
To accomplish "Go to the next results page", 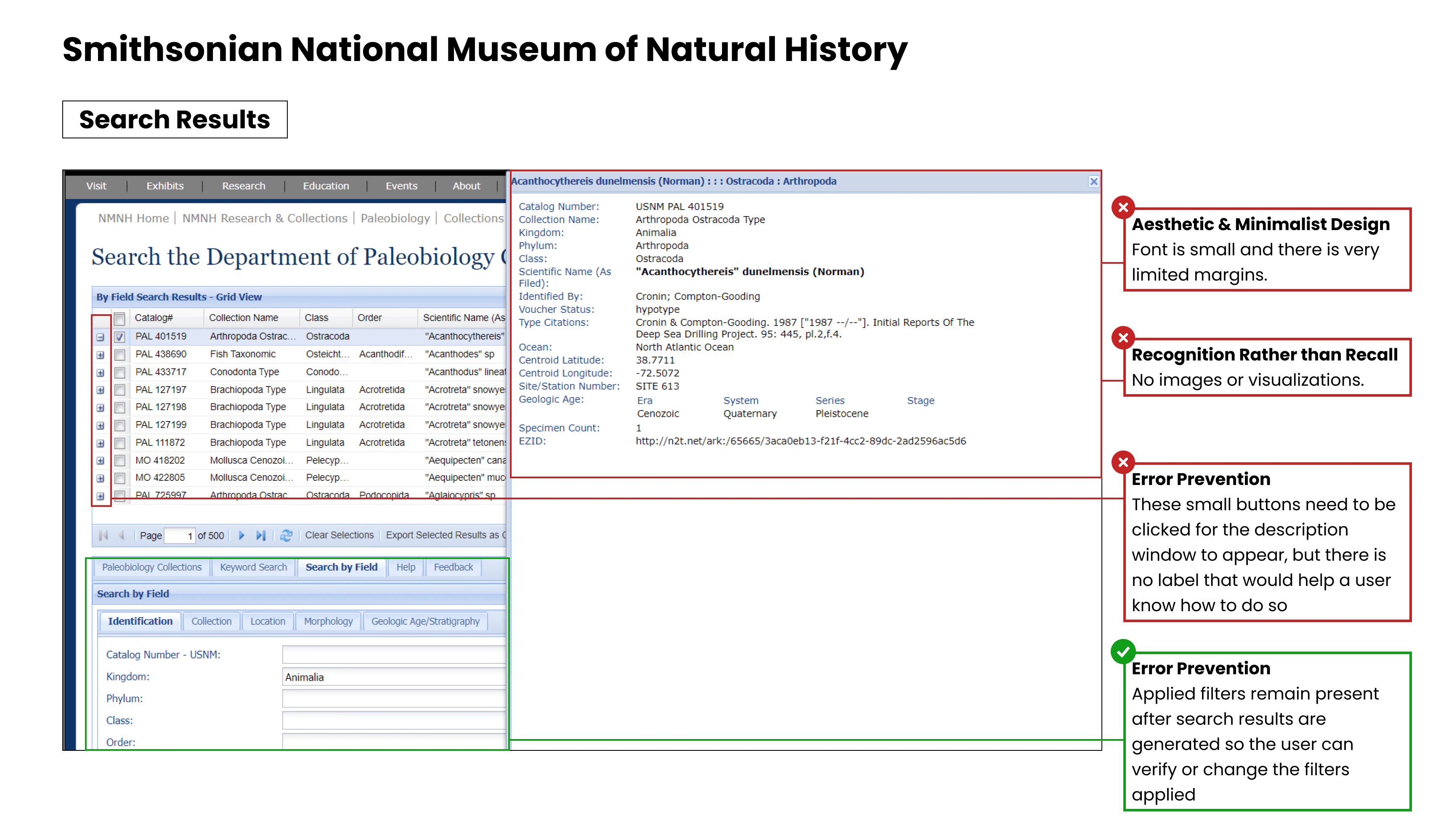I will 242,535.
